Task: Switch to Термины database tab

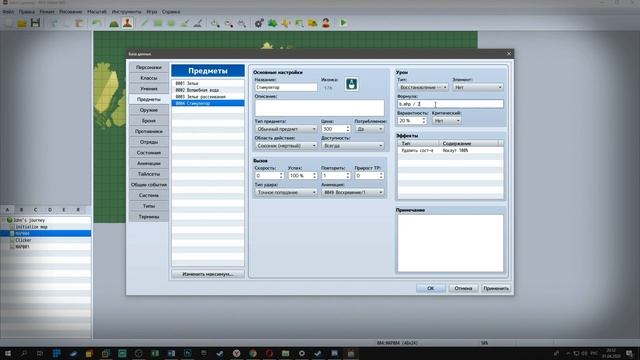Action: coord(149,217)
